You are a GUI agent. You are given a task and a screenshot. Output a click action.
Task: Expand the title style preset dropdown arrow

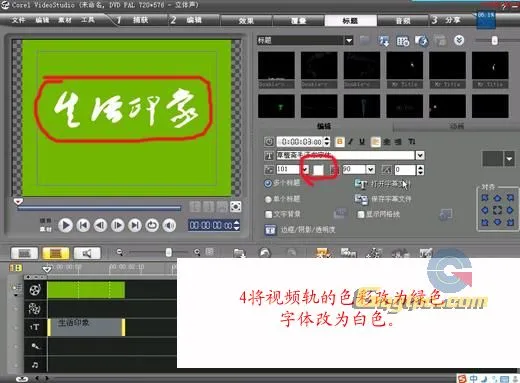tap(509, 159)
